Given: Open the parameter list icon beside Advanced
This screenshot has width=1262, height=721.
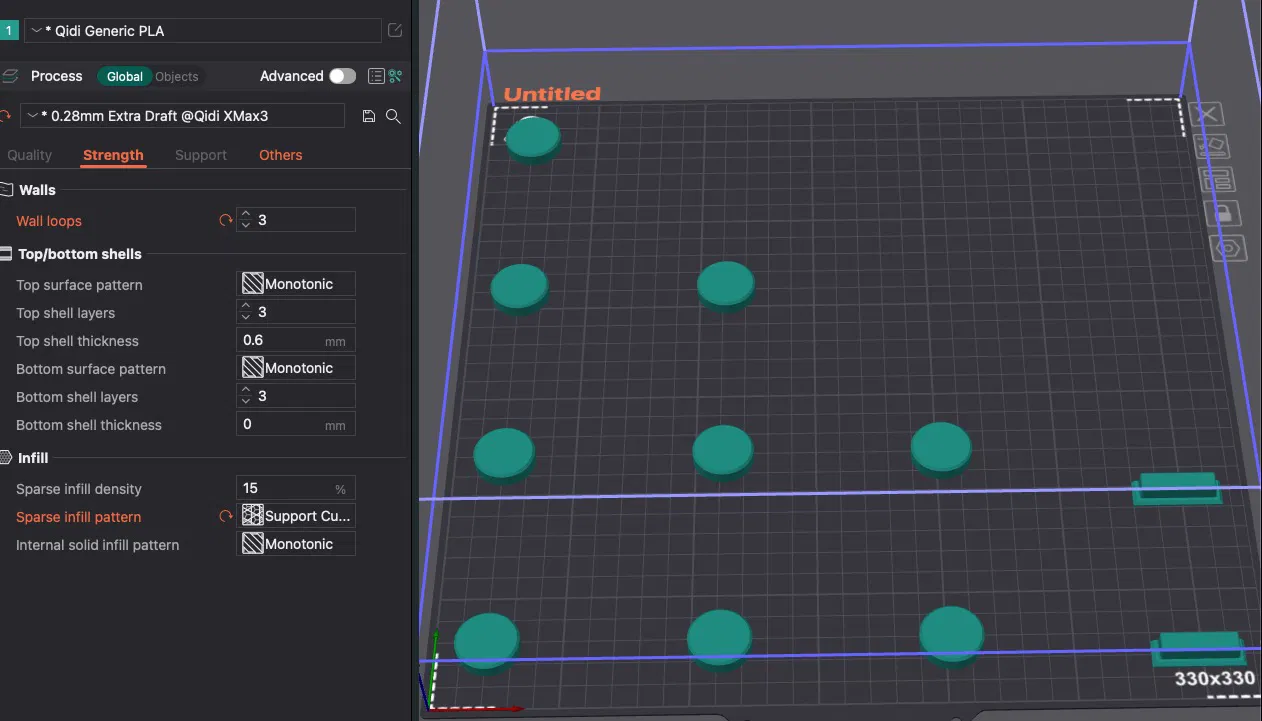Looking at the screenshot, I should pyautogui.click(x=376, y=76).
